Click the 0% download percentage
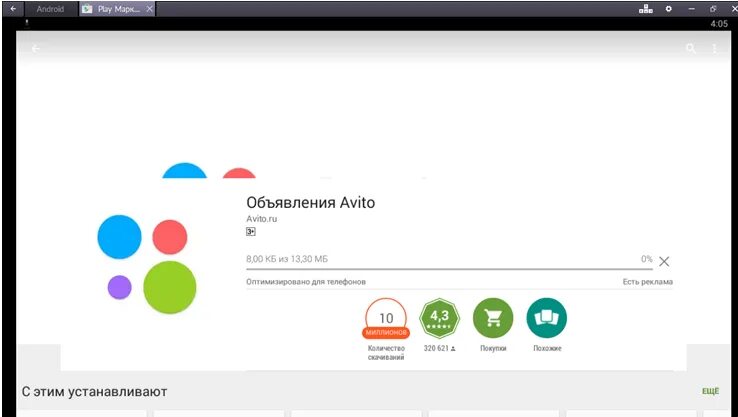This screenshot has width=738, height=417. coord(647,259)
